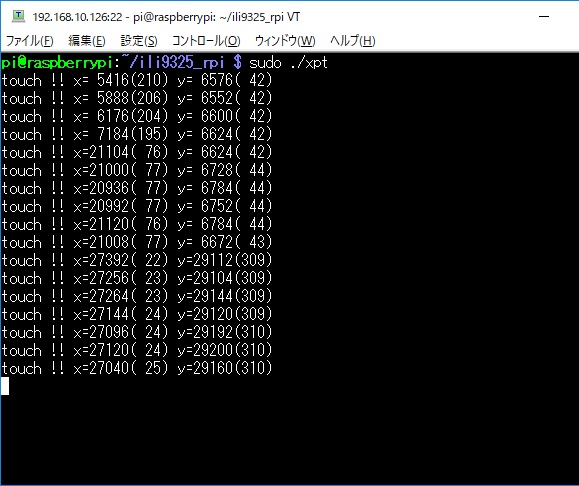Minimize the Tera Term window
Image resolution: width=579 pixels, height=486 pixels.
click(x=544, y=17)
